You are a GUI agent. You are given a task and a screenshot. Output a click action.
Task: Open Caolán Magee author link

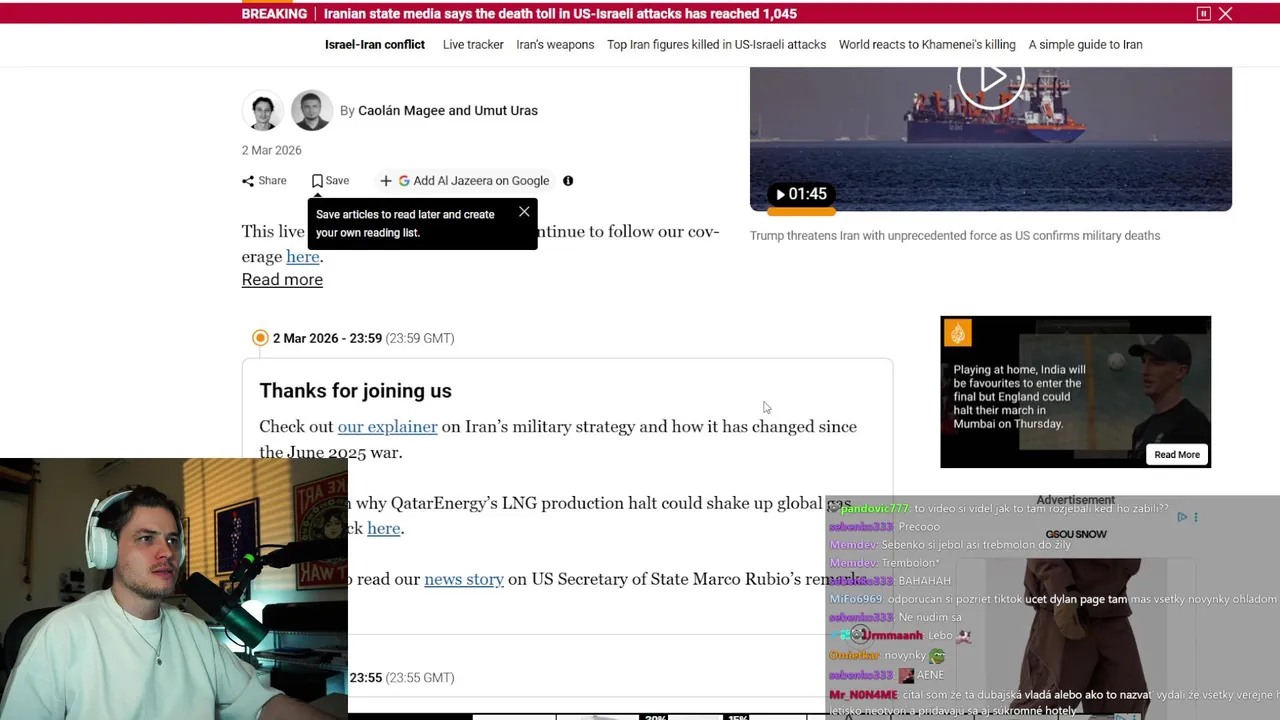402,111
